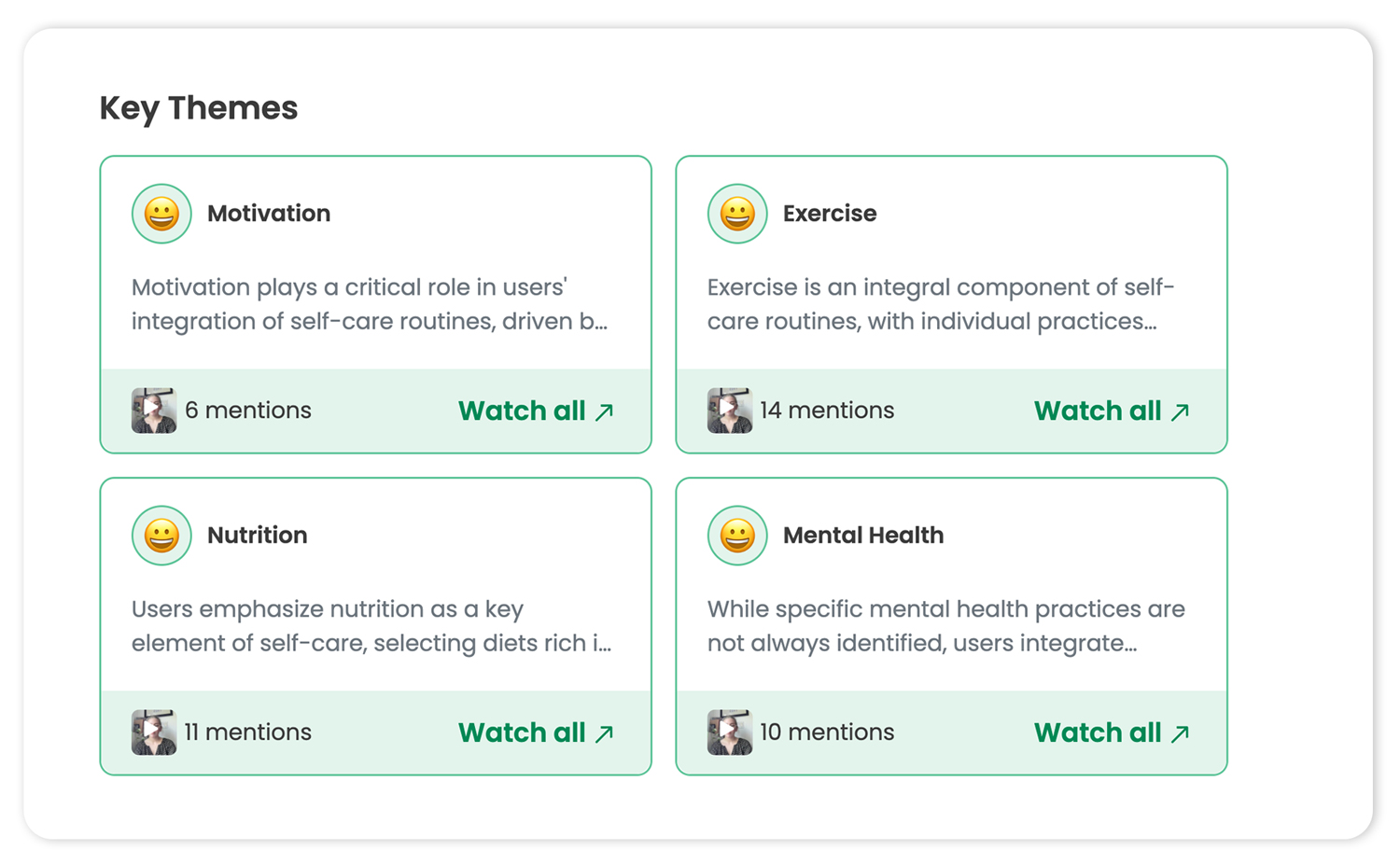Screen dimensions: 1400x865
Task: Play the Nutrition video thumbnail
Action: [154, 732]
